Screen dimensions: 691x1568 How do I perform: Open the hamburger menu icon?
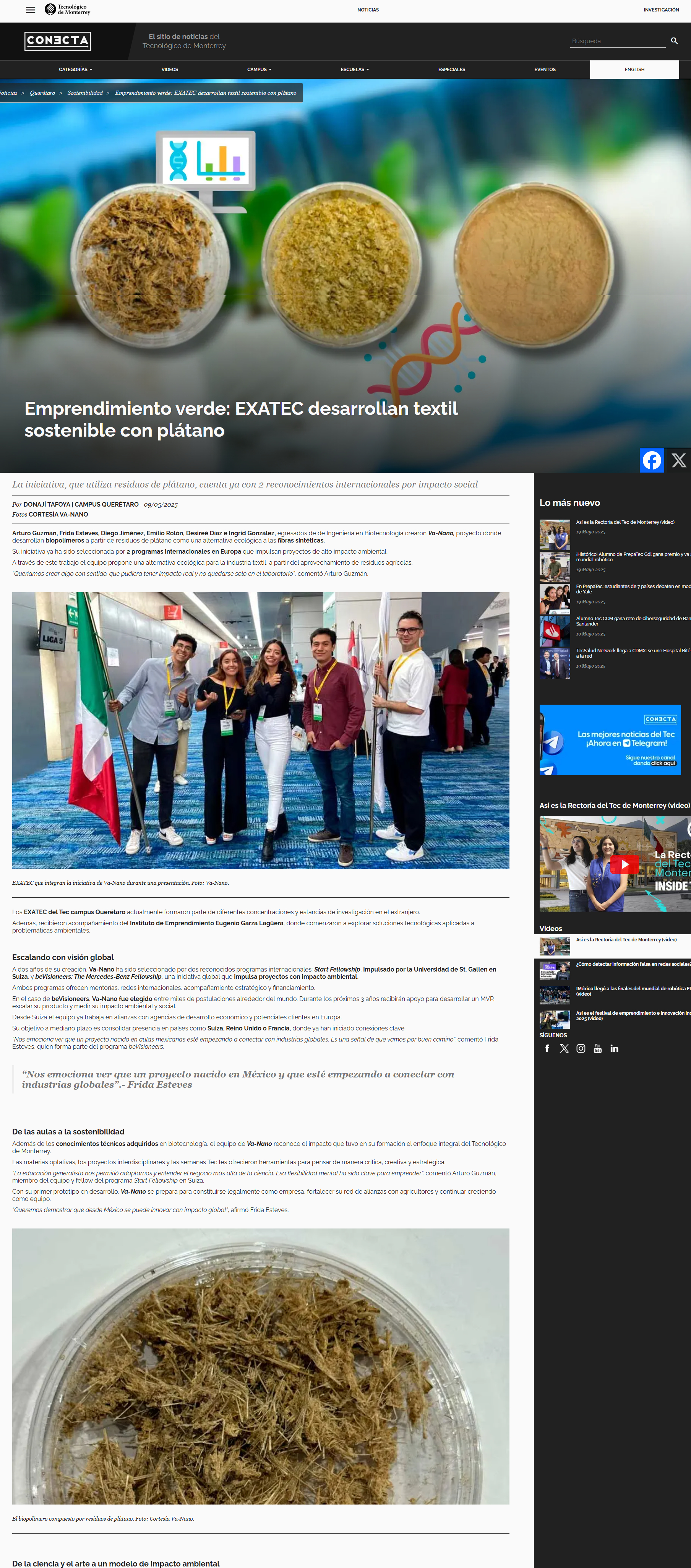pyautogui.click(x=31, y=10)
